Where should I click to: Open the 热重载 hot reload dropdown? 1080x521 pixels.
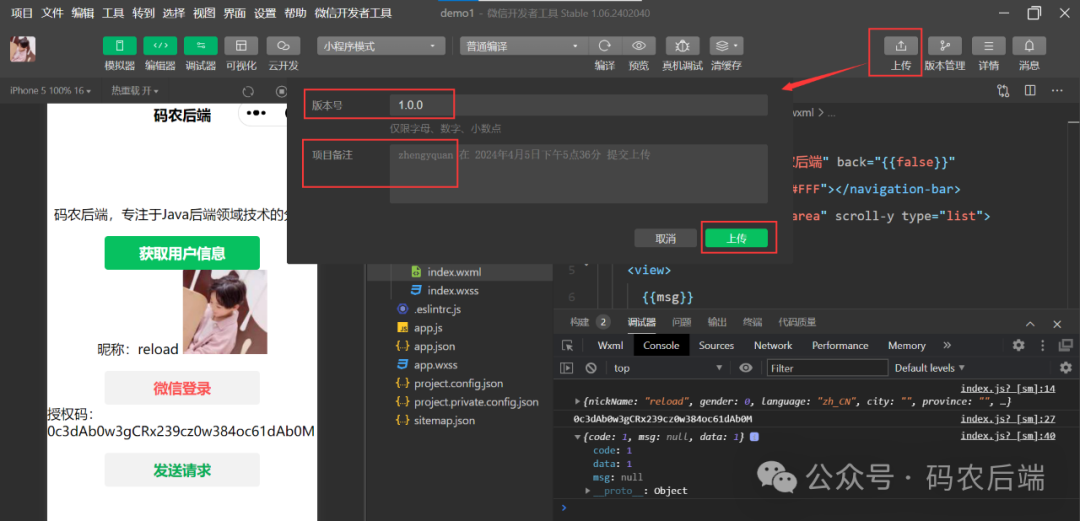[135, 91]
